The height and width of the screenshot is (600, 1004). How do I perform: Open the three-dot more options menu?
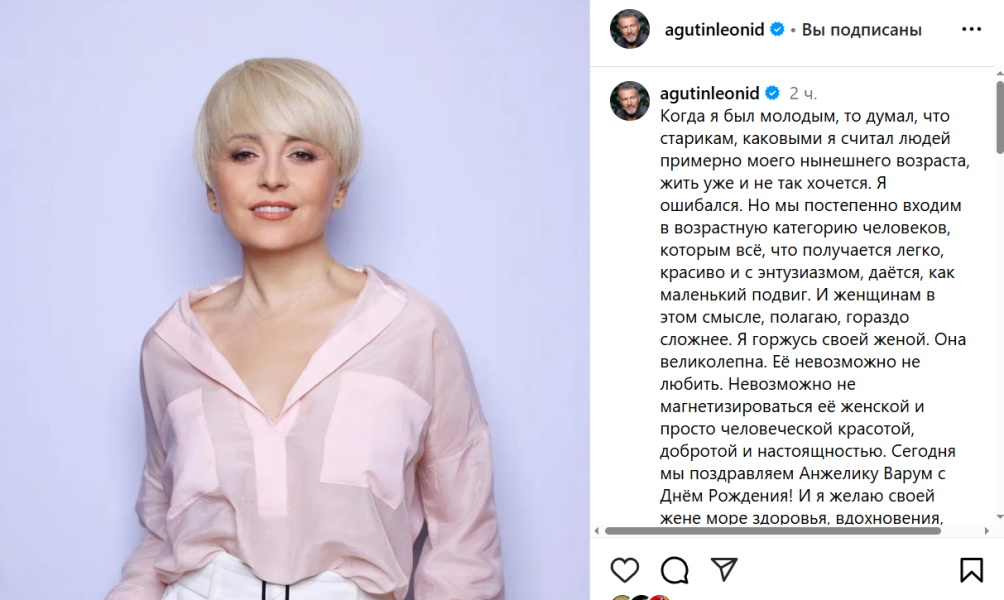971,29
